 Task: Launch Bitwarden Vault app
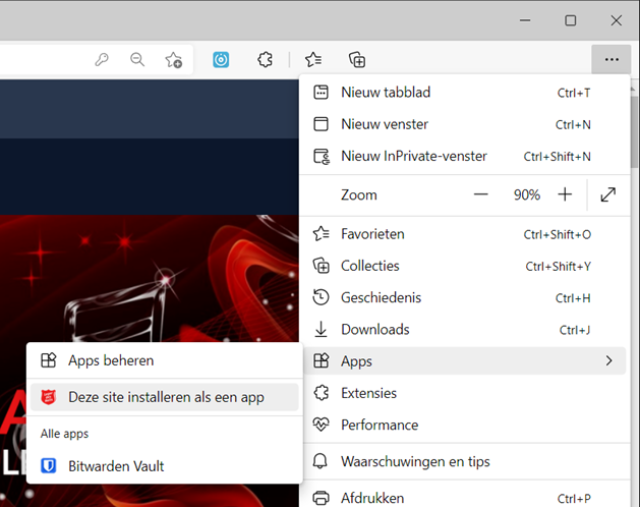pos(116,466)
